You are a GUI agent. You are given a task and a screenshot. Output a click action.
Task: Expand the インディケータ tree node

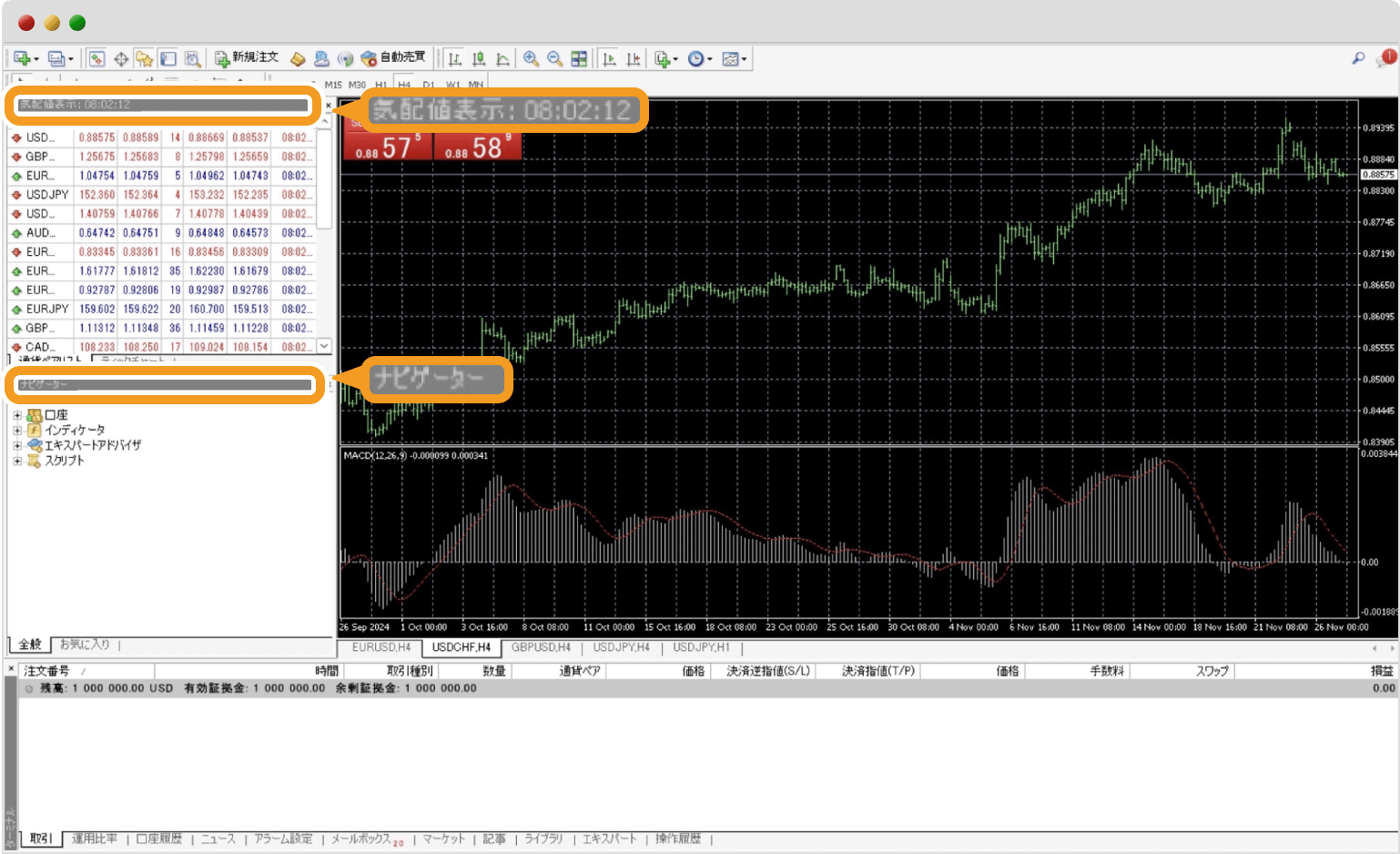click(17, 431)
